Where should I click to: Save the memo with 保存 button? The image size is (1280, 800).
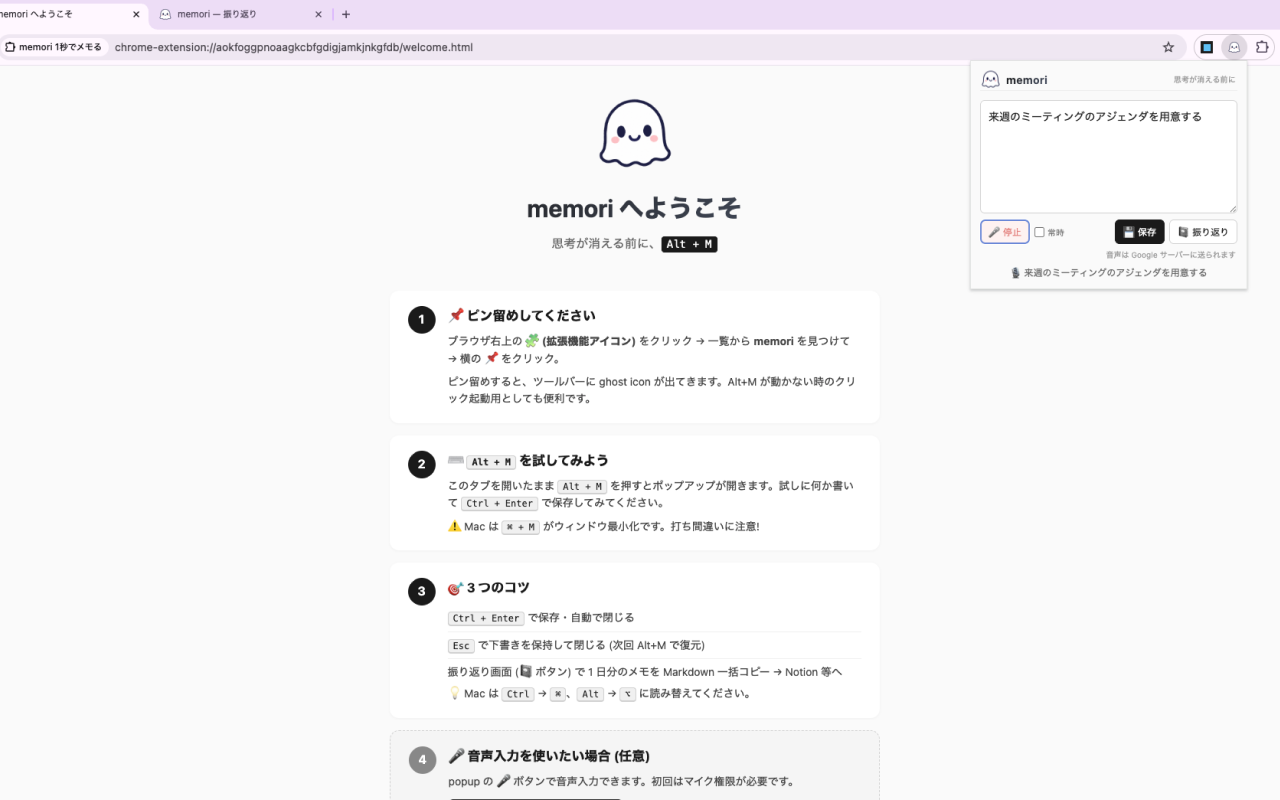point(1140,232)
